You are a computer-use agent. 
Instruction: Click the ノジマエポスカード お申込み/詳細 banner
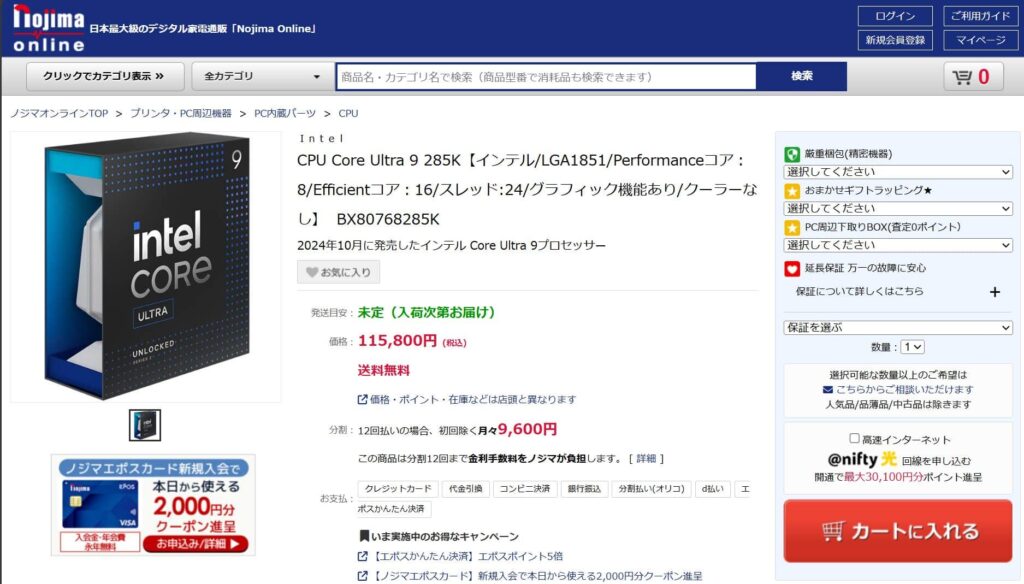coord(153,505)
